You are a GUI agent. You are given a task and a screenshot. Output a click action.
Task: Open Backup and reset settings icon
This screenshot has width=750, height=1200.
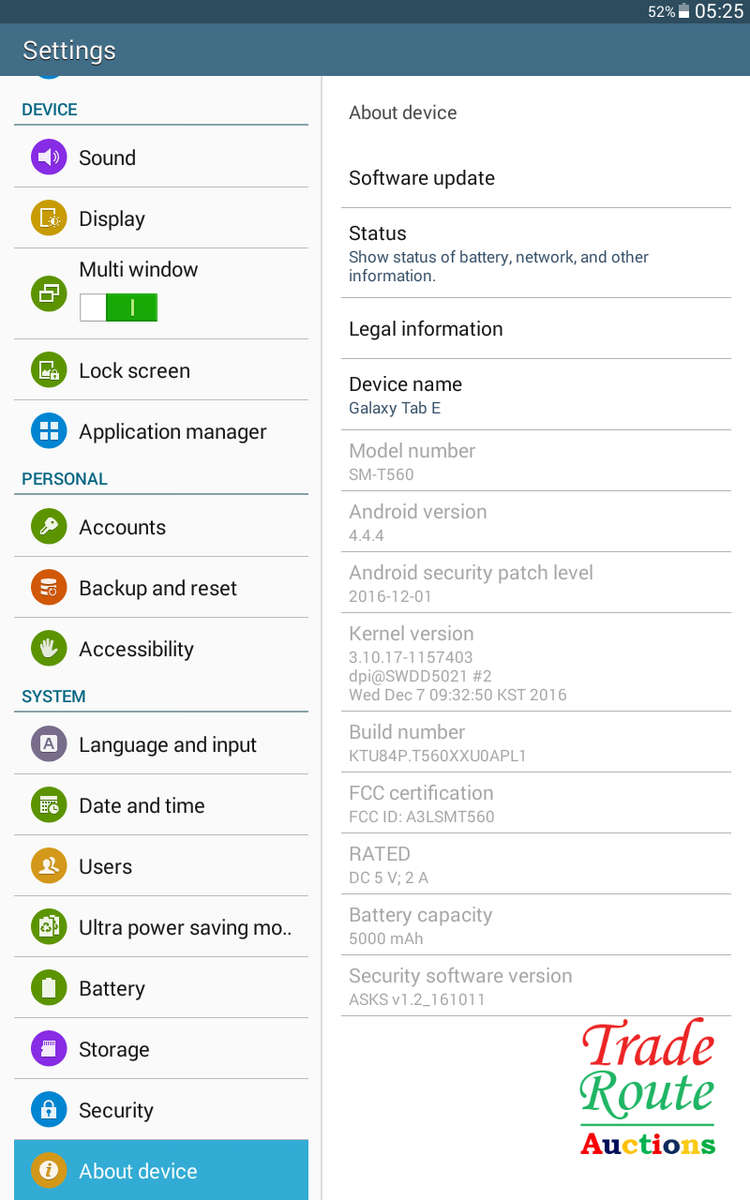pos(48,587)
